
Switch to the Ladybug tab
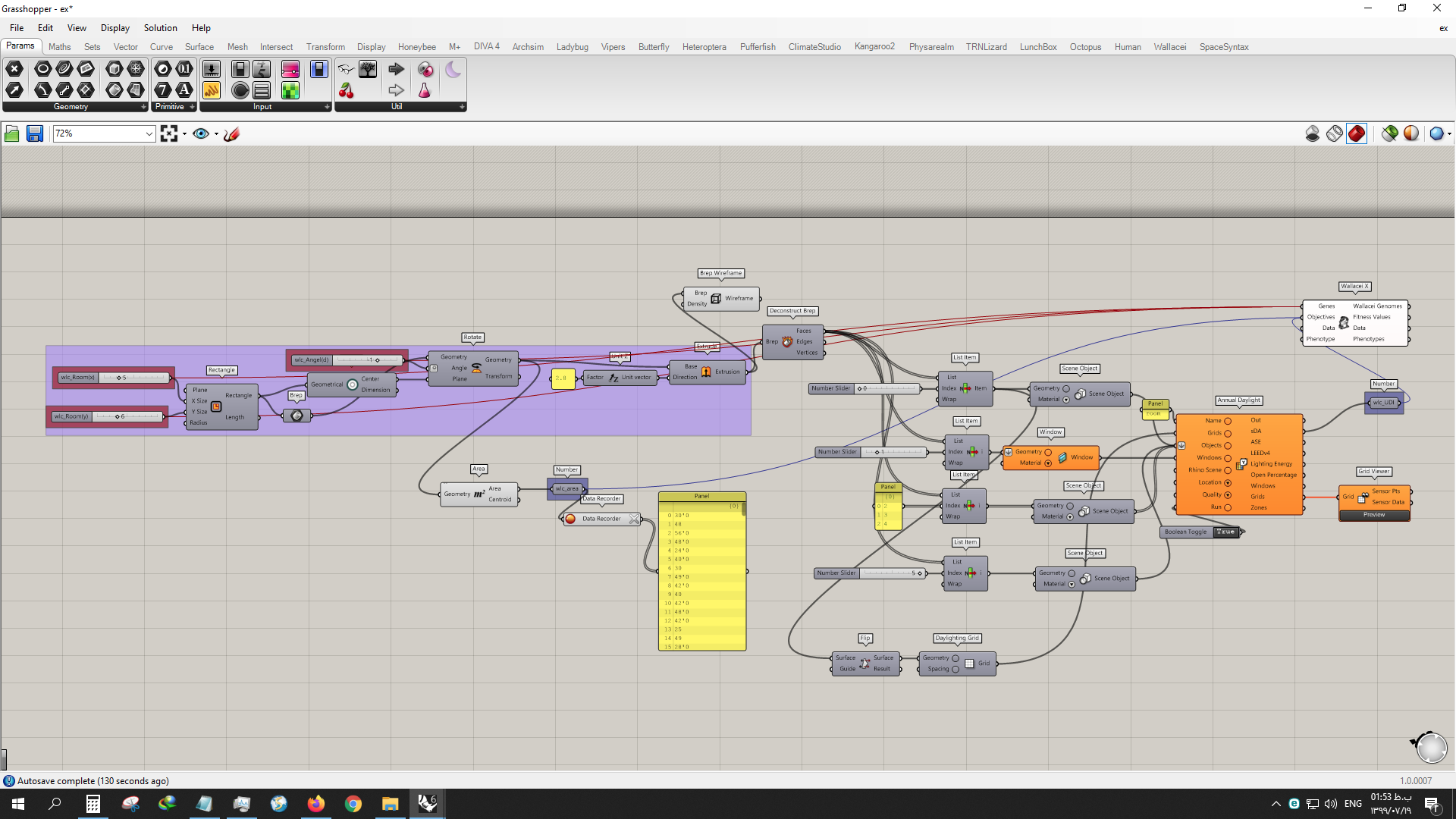[x=572, y=47]
